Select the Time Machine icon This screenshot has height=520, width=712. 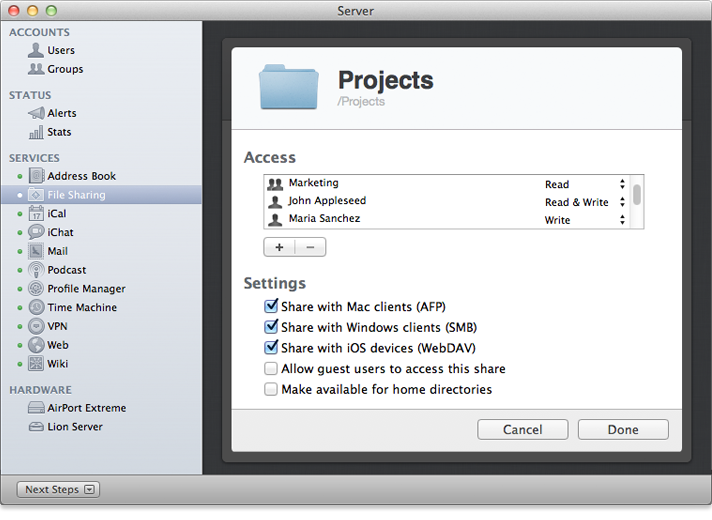(x=36, y=308)
